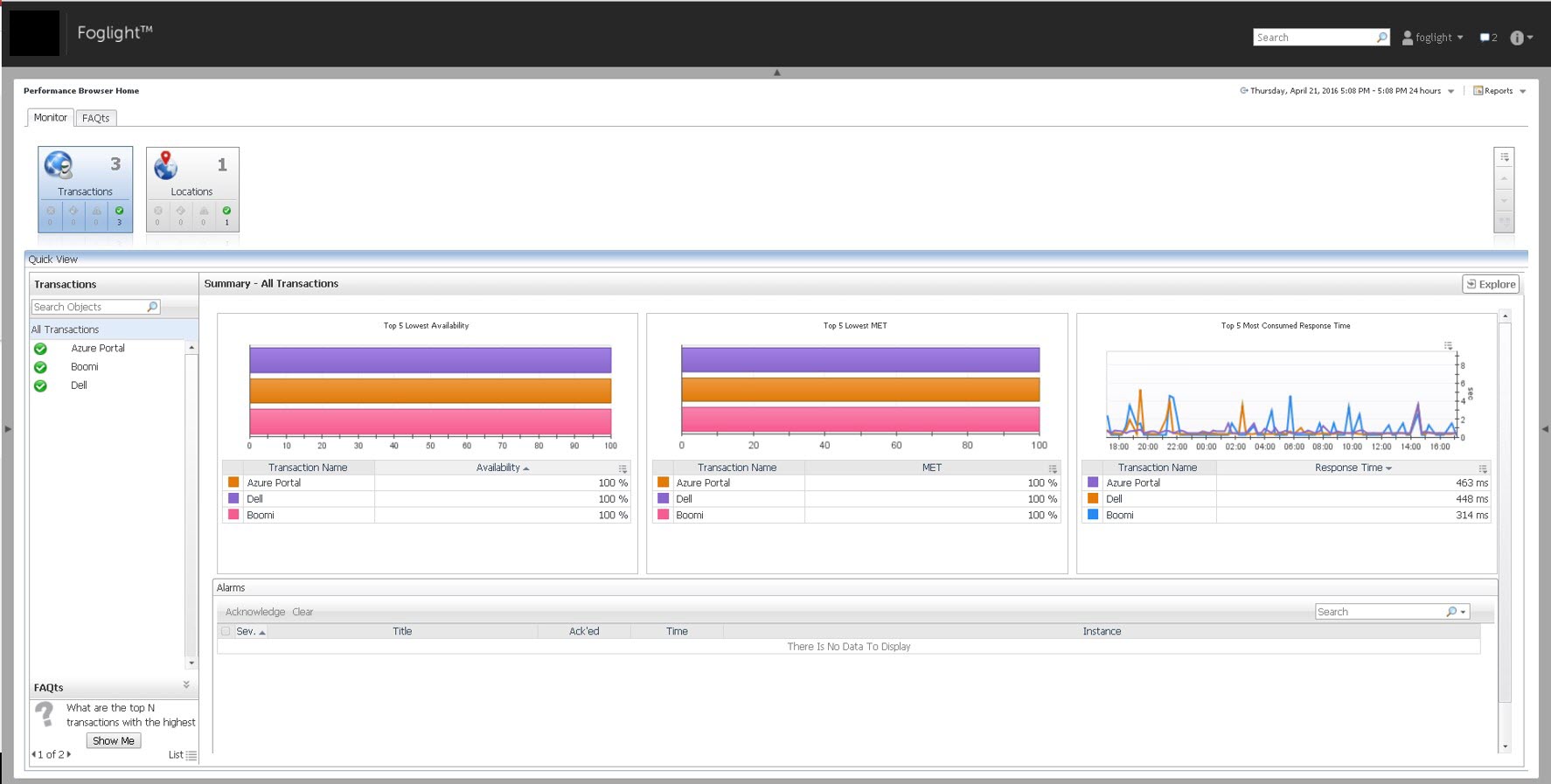
Task: Filter Transactions tile by fatal status icon
Action: click(x=51, y=211)
